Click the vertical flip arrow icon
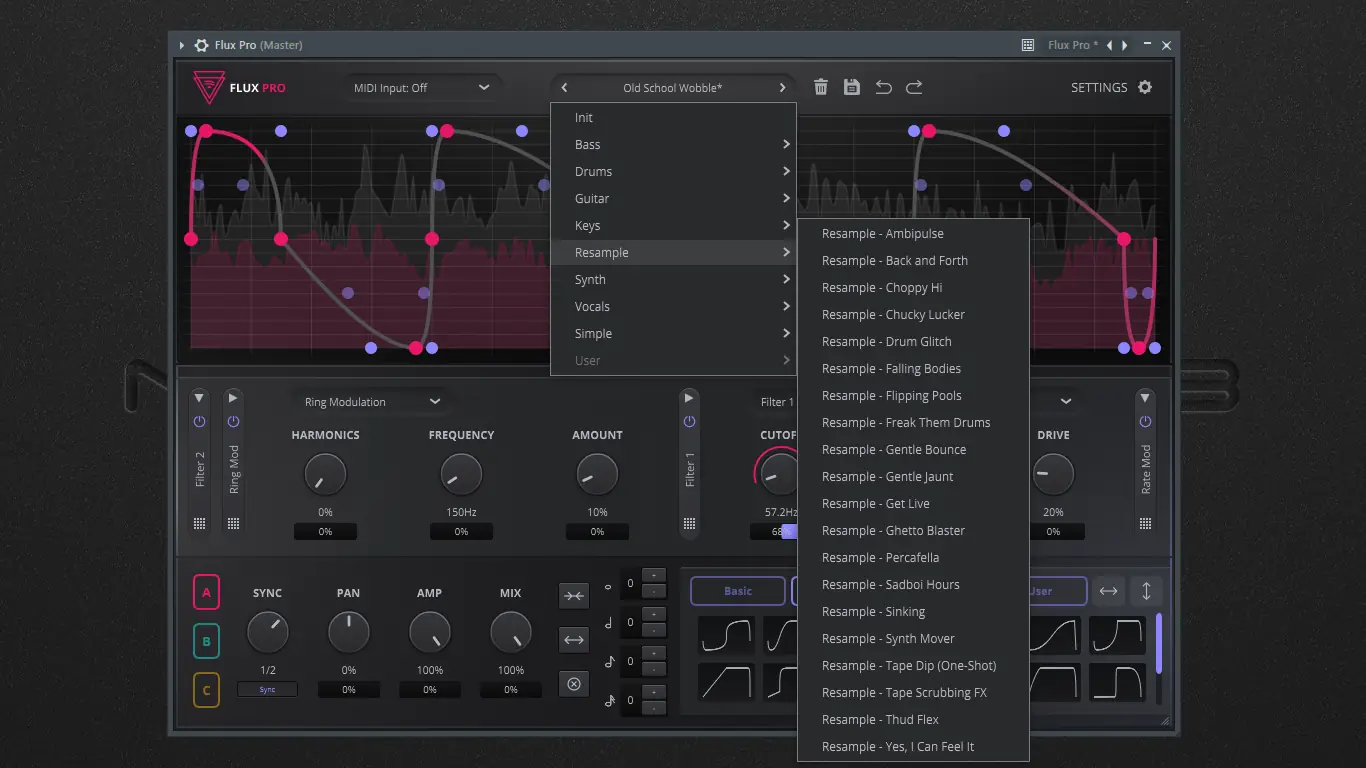 (1146, 591)
